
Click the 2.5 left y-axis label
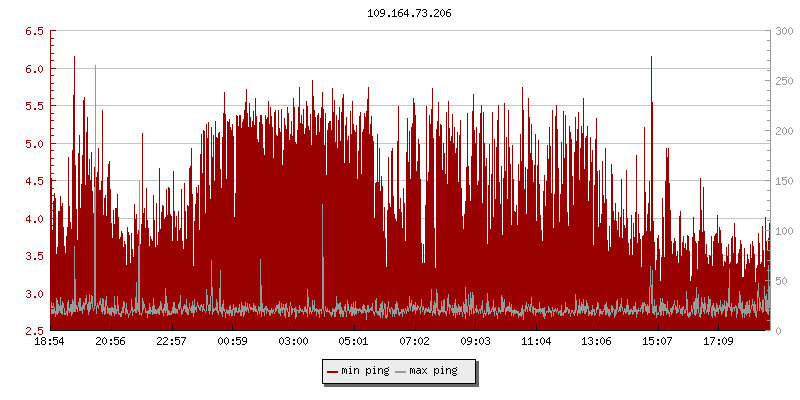click(x=33, y=331)
